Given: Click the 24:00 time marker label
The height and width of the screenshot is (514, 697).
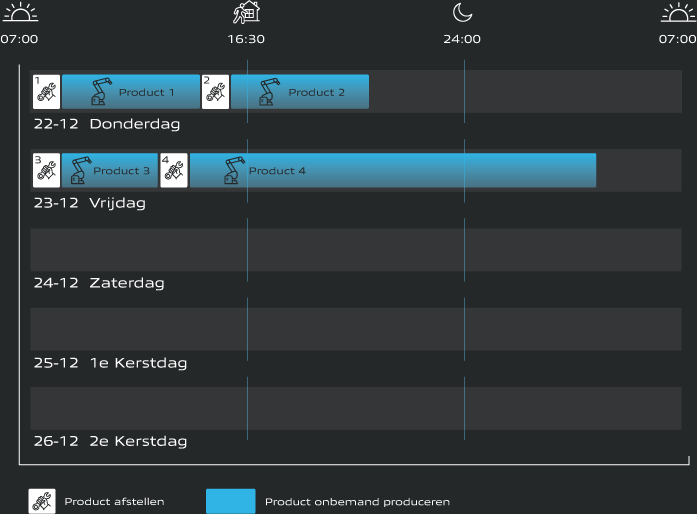Looking at the screenshot, I should click(x=462, y=40).
